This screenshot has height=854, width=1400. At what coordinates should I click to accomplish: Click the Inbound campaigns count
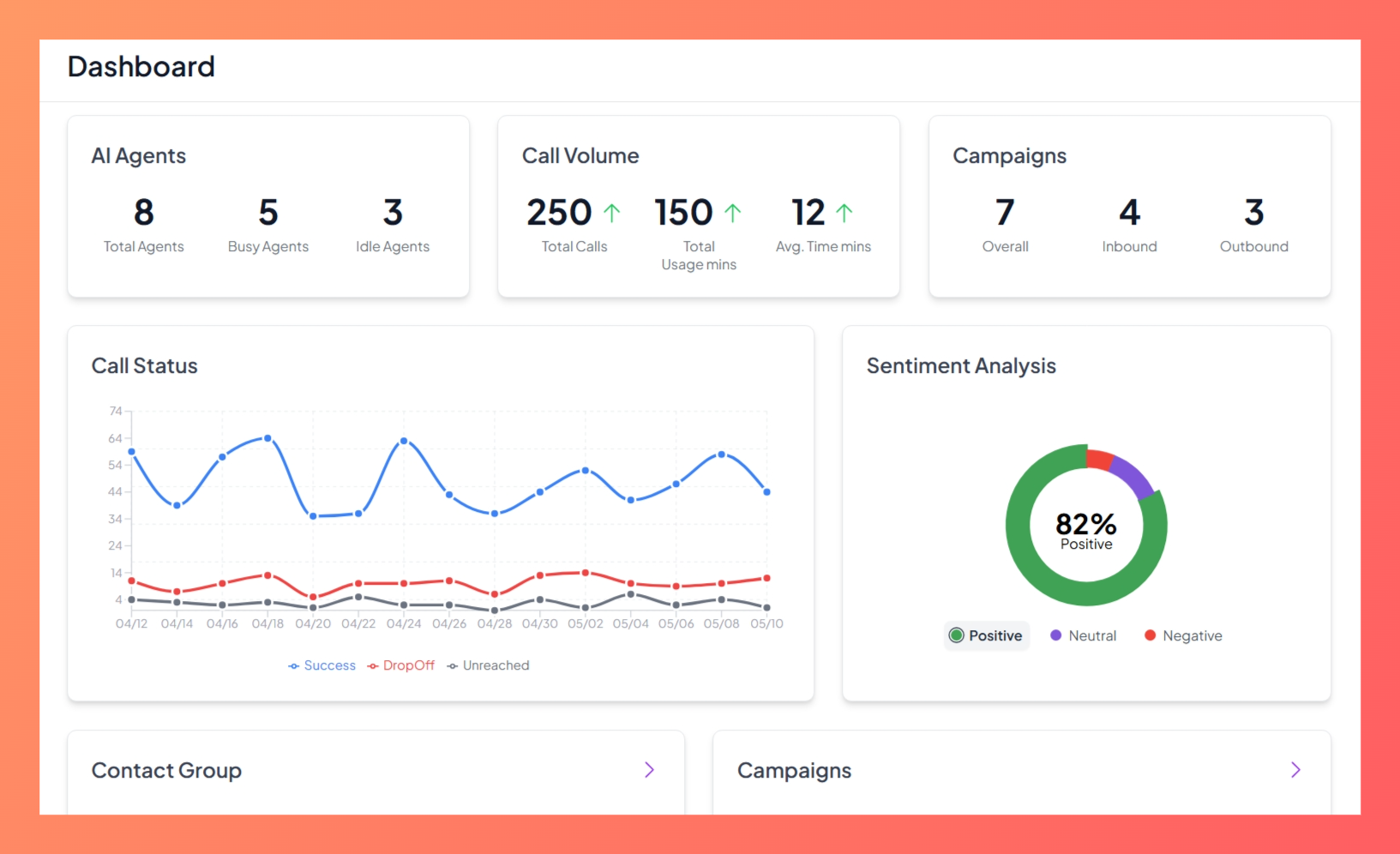[1129, 213]
